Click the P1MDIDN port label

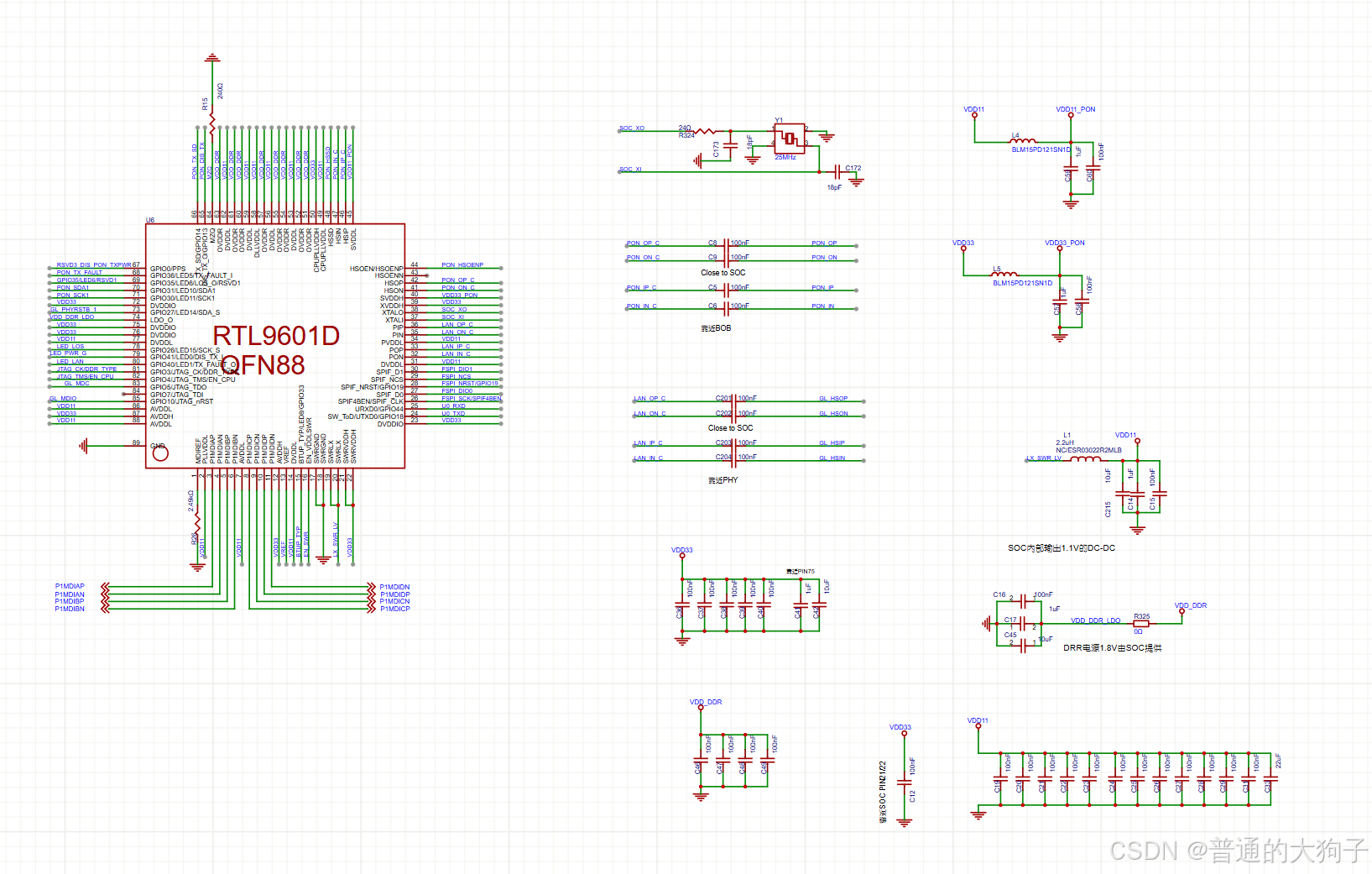pyautogui.click(x=394, y=587)
